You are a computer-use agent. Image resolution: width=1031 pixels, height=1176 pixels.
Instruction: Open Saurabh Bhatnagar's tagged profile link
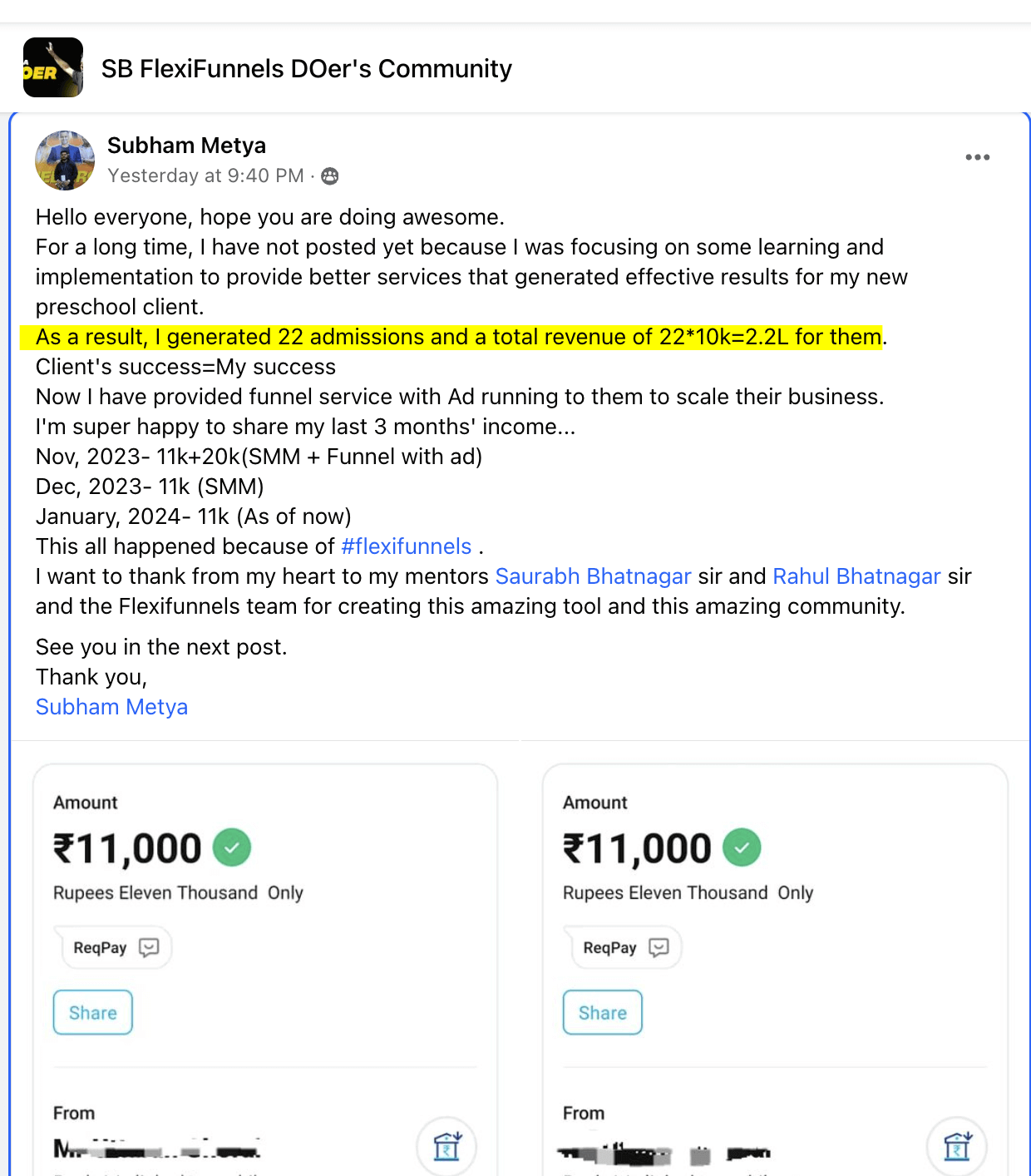point(593,576)
